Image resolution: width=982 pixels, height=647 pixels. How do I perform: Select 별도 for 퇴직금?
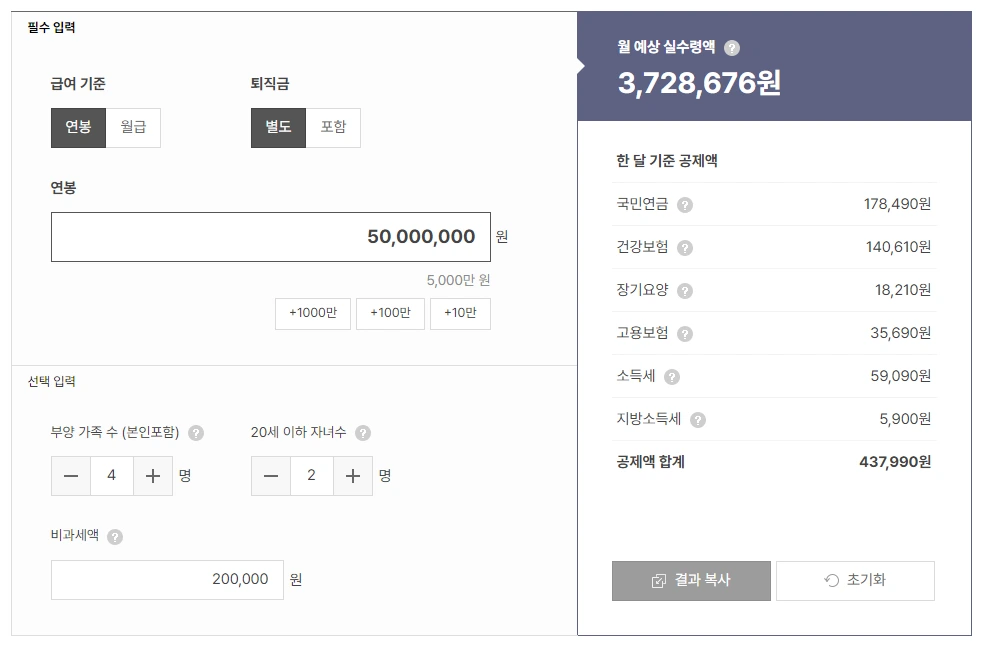[277, 127]
